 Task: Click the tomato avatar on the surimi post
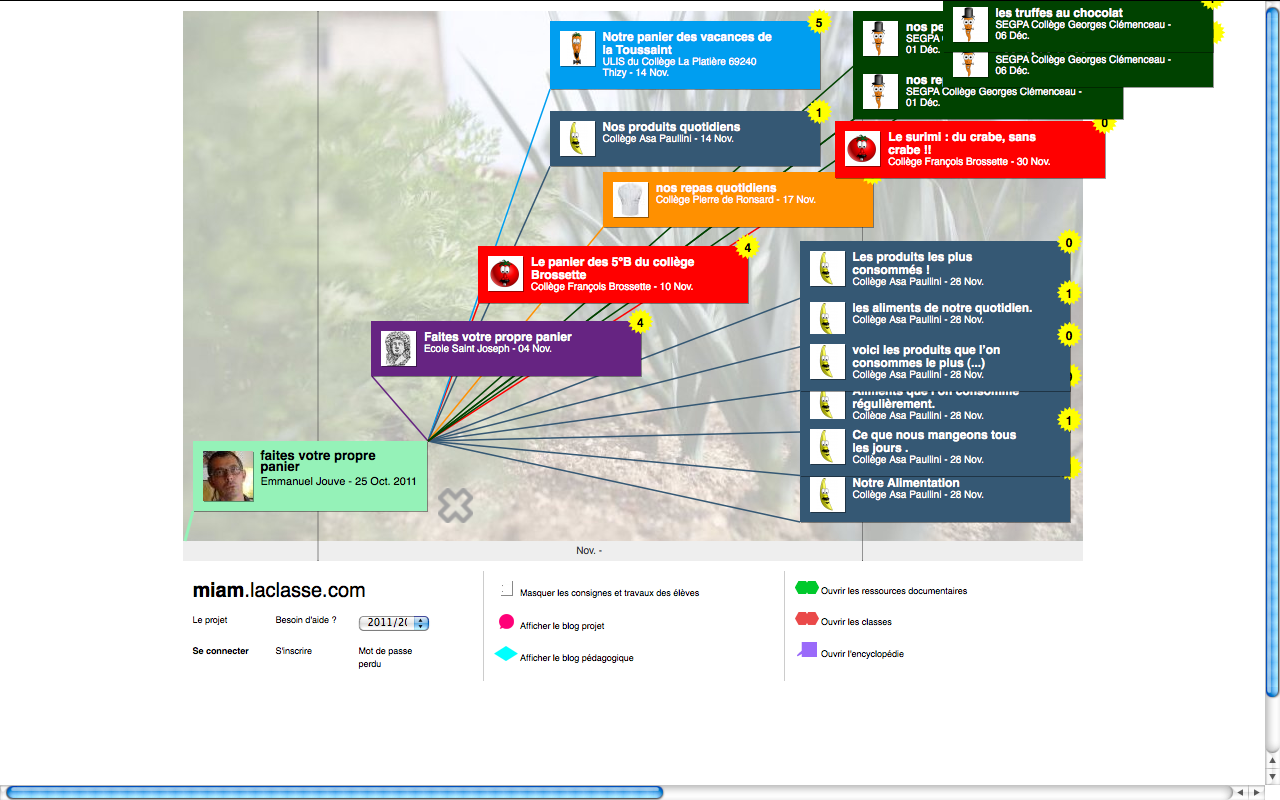coord(861,150)
